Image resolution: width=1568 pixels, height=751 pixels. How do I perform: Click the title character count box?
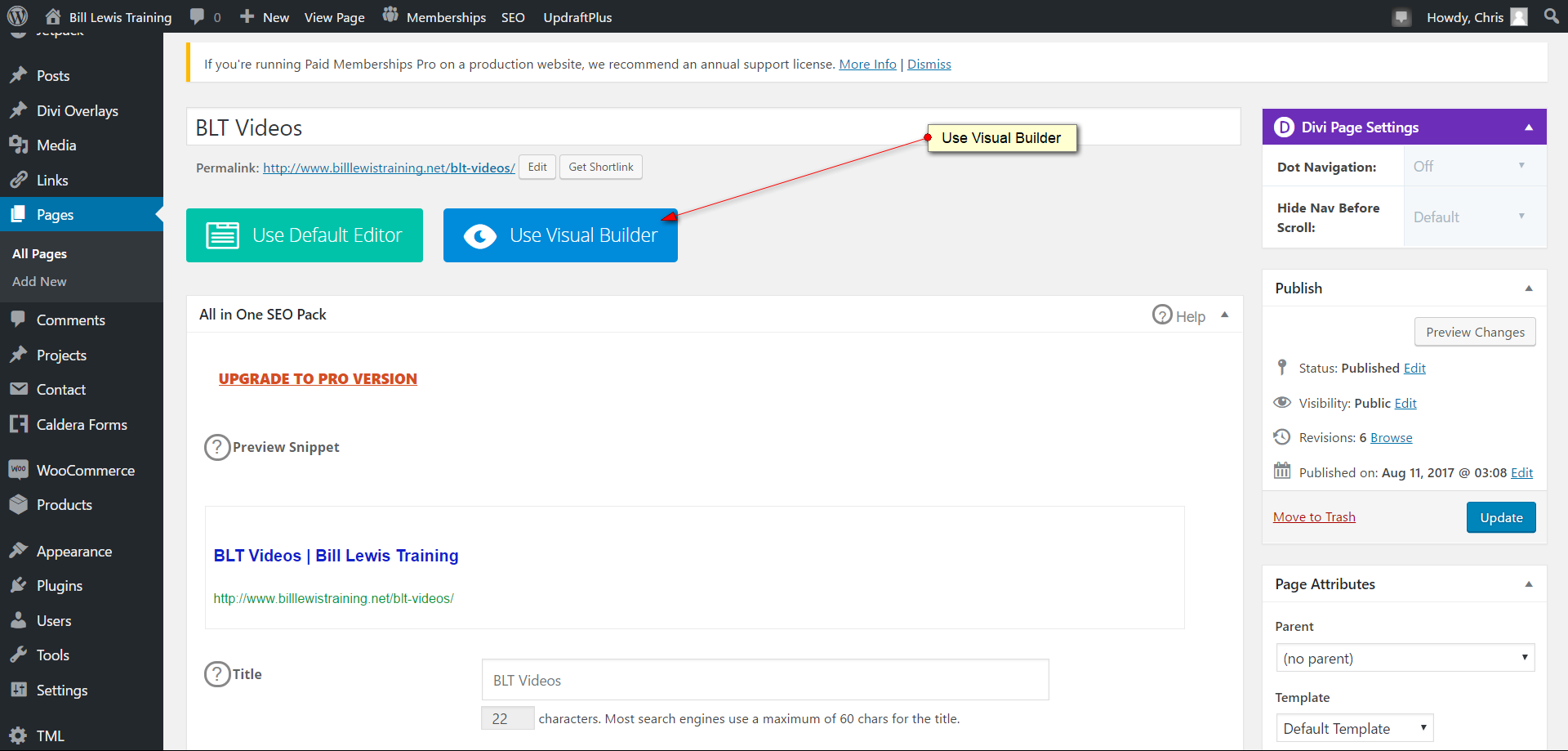tap(507, 718)
